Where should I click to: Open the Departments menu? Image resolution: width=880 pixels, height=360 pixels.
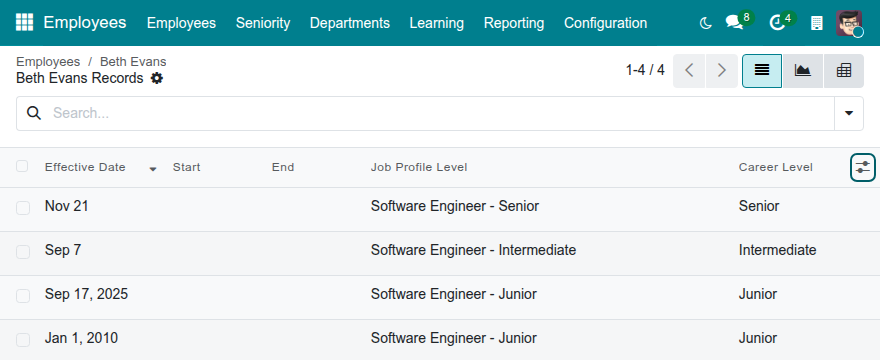pyautogui.click(x=350, y=23)
